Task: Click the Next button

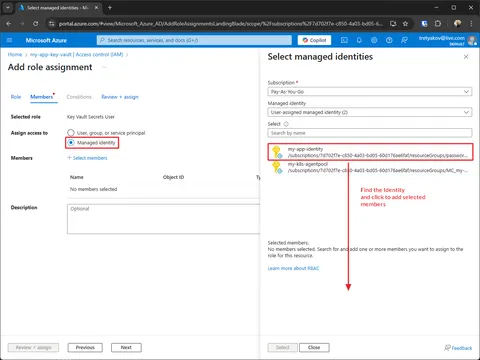Action: coord(126,347)
